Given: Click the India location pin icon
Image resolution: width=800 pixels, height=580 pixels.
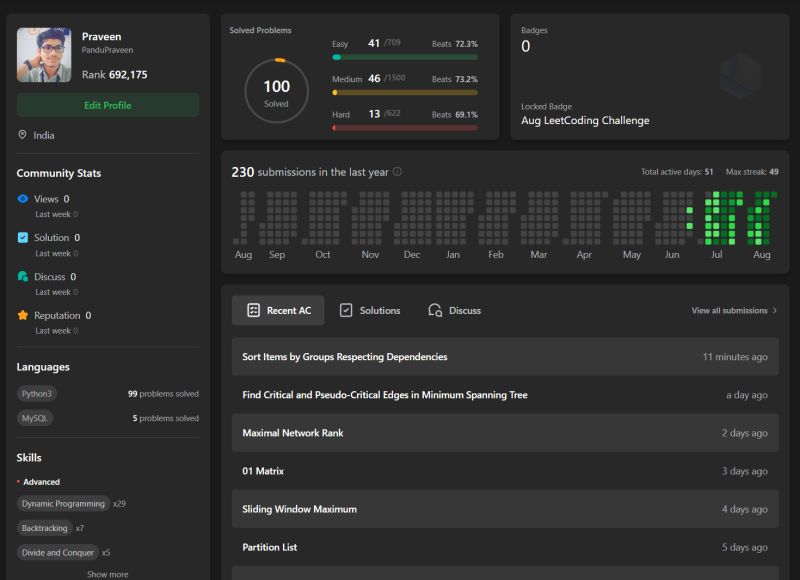Looking at the screenshot, I should [22, 135].
